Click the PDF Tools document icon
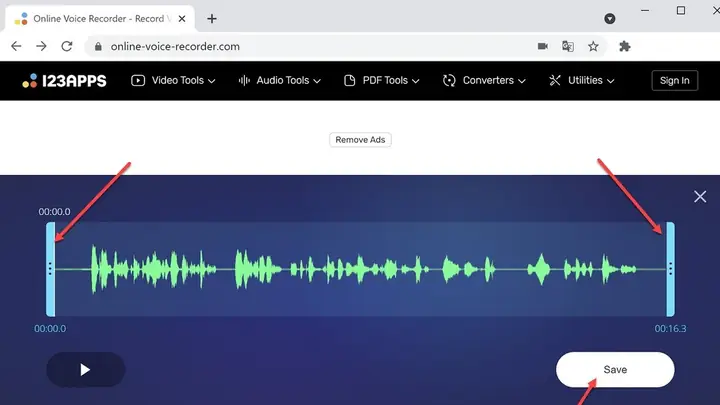 click(x=349, y=80)
